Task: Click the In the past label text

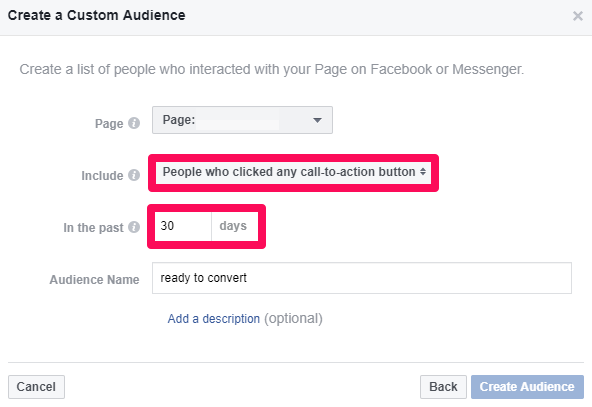Action: pos(93,228)
